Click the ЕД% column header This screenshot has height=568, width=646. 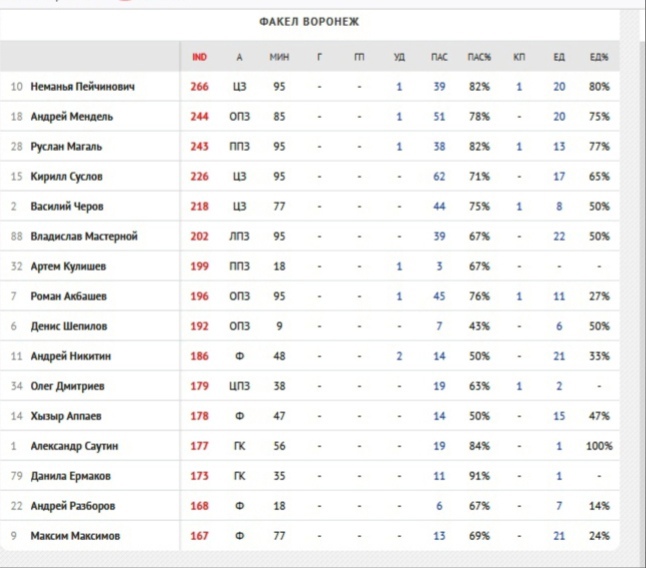point(599,57)
